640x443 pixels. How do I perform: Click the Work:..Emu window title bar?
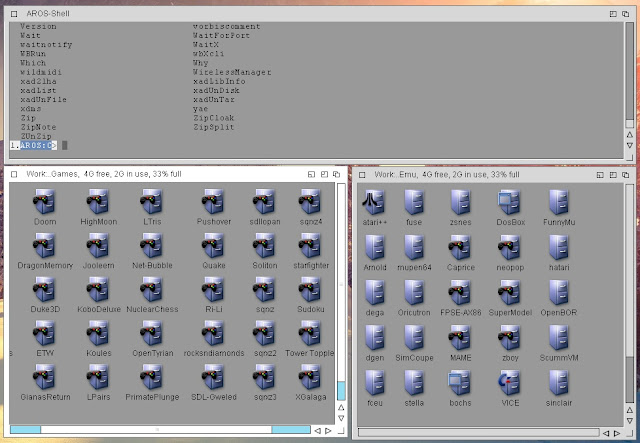click(x=493, y=175)
